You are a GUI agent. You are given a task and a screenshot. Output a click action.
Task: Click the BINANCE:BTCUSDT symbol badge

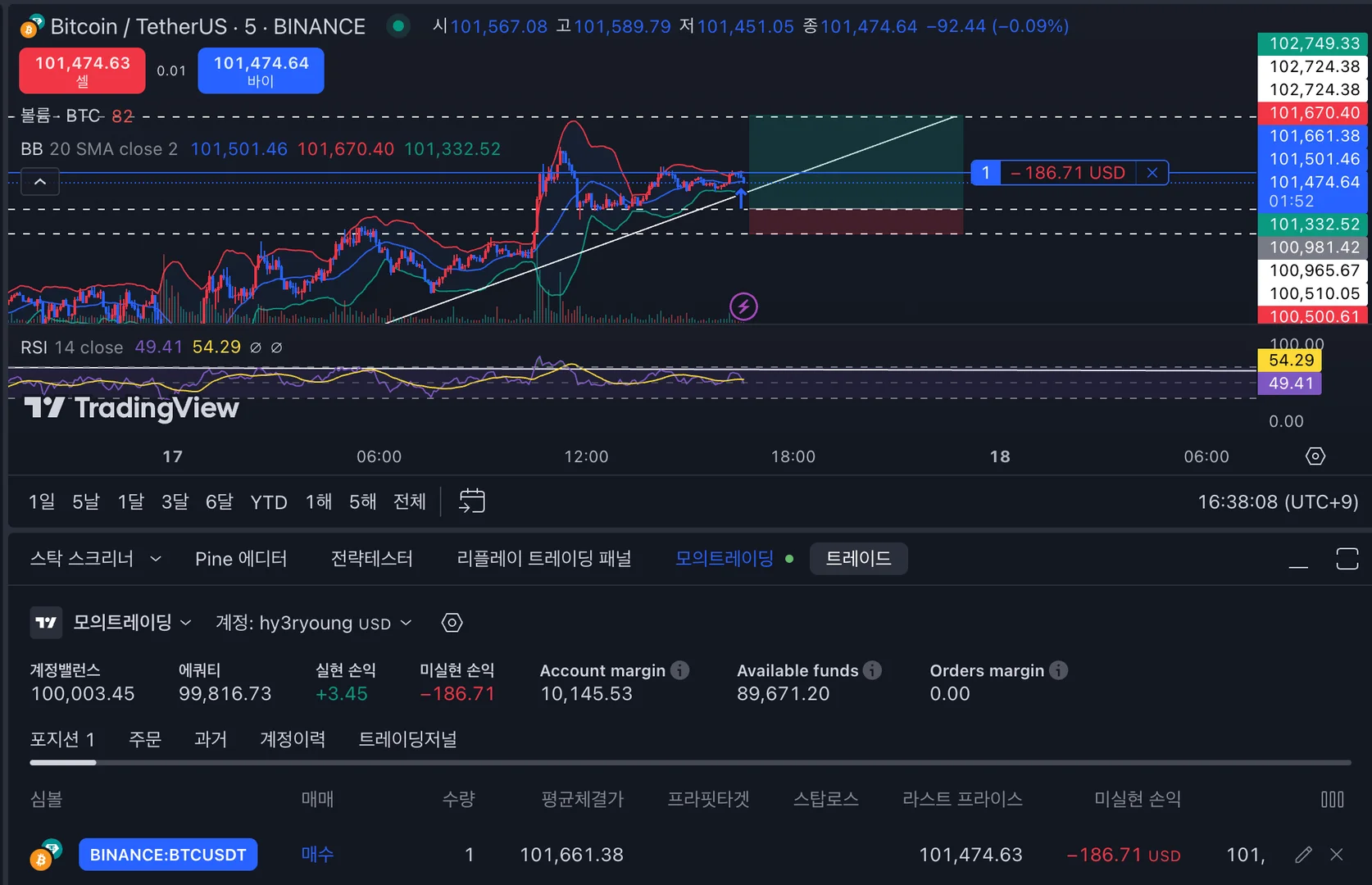pyautogui.click(x=168, y=855)
